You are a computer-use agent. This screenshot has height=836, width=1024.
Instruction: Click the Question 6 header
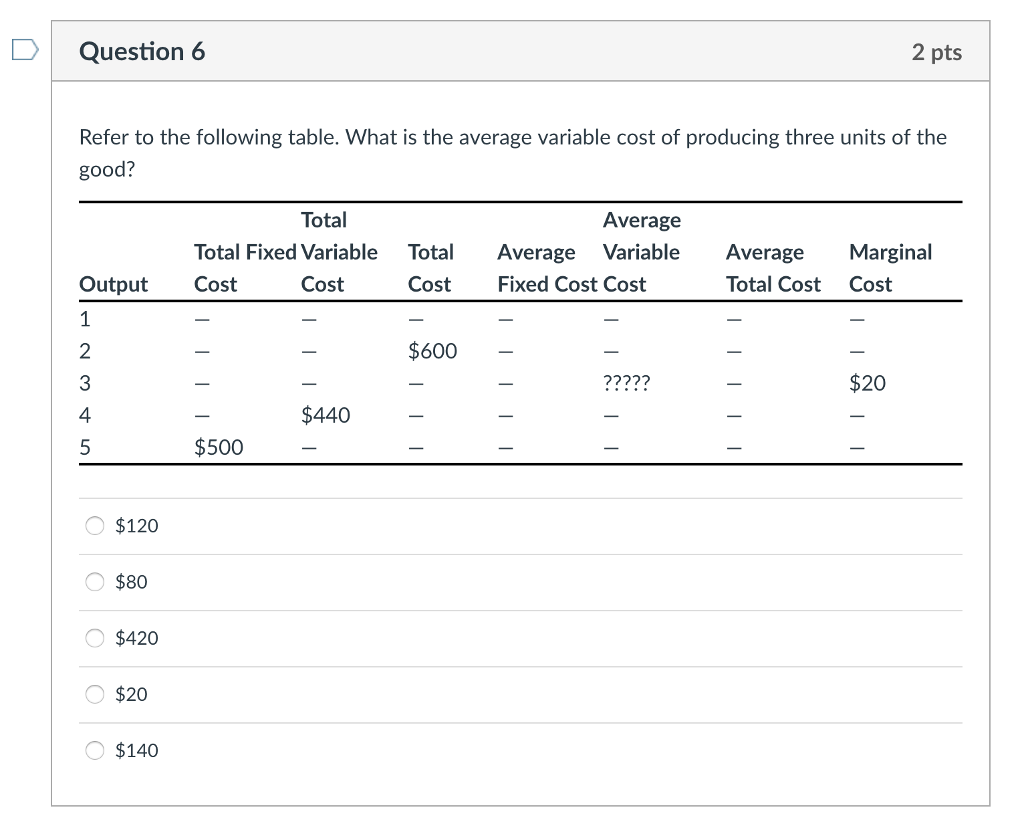coord(141,51)
